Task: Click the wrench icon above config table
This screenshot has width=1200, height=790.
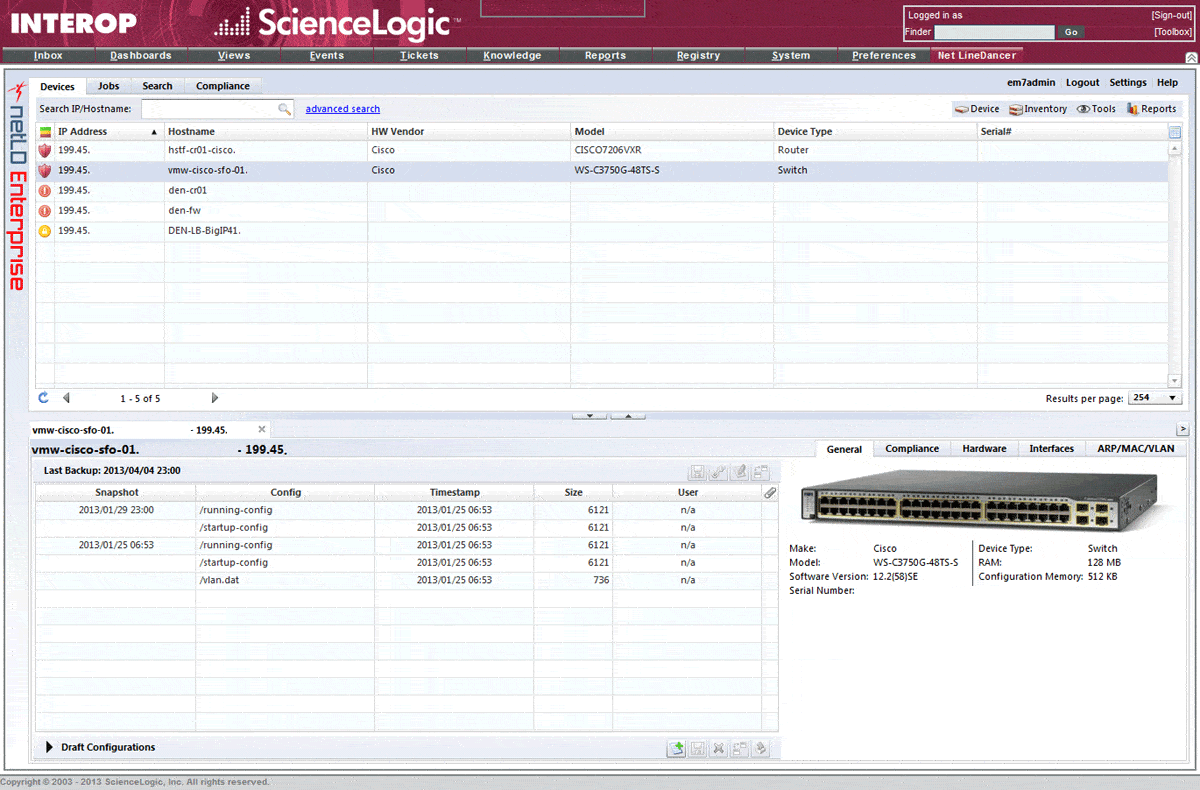Action: point(718,473)
